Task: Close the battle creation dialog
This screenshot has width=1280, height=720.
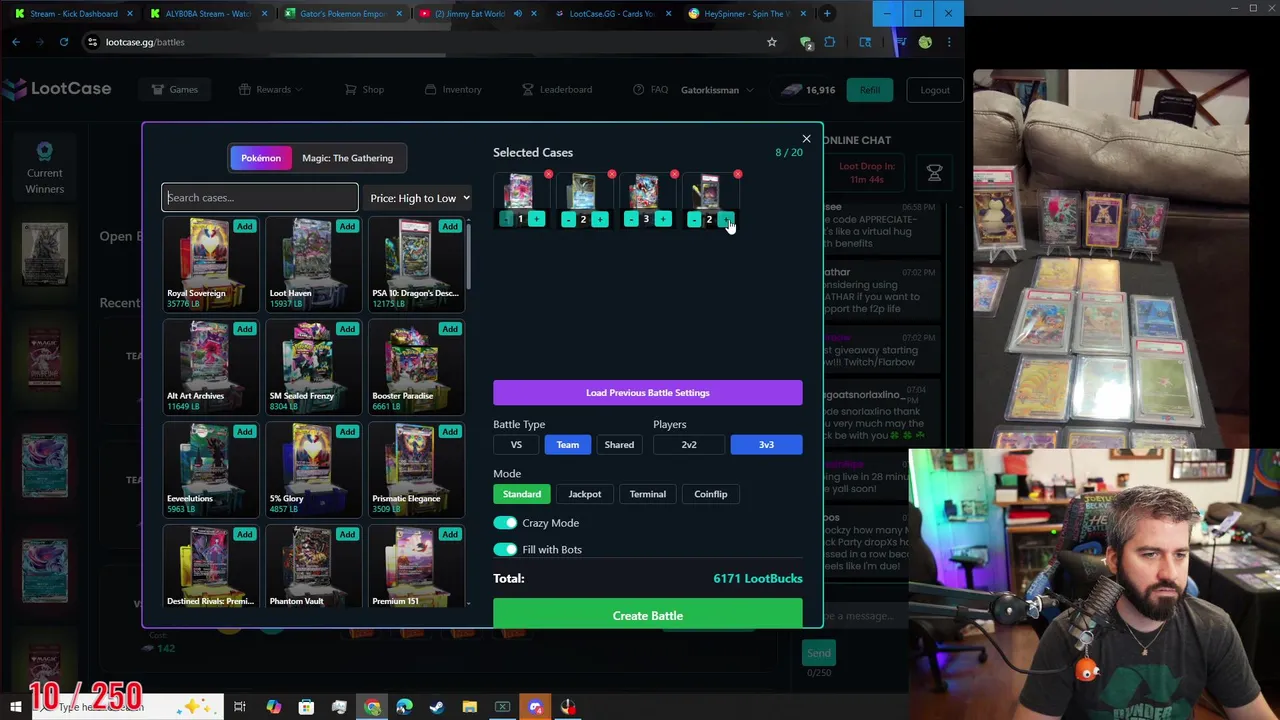Action: pos(806,139)
